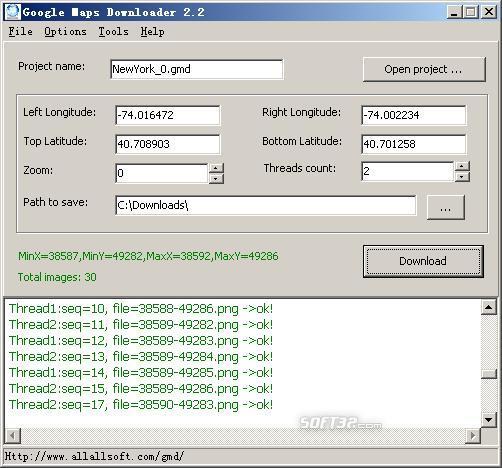
Task: Click the Left Longitude label
Action: (x=59, y=112)
